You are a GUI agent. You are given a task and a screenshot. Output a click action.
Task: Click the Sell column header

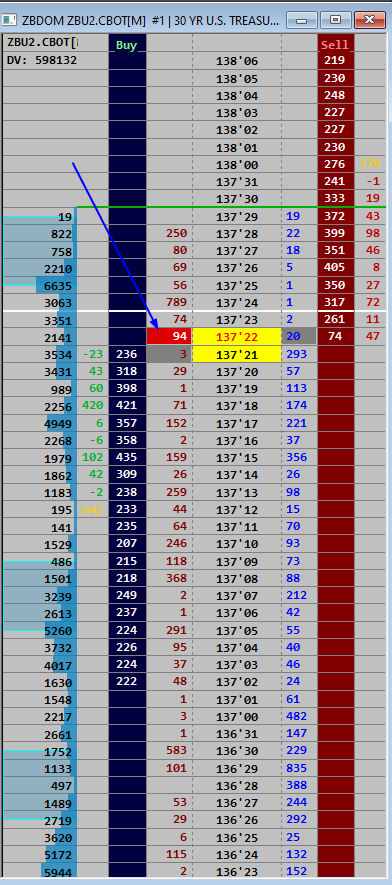[336, 45]
